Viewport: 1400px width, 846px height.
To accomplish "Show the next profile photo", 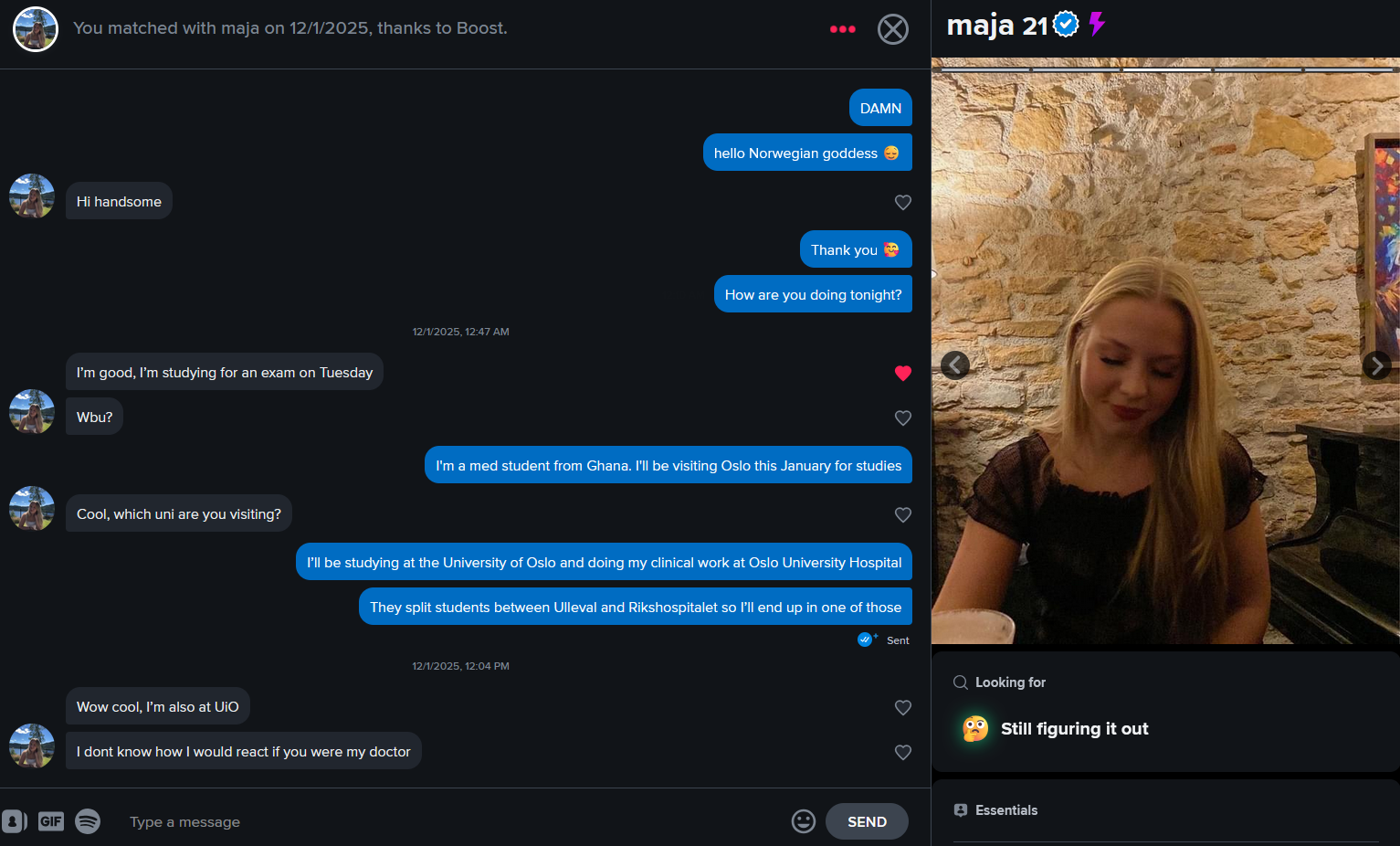I will point(1376,365).
